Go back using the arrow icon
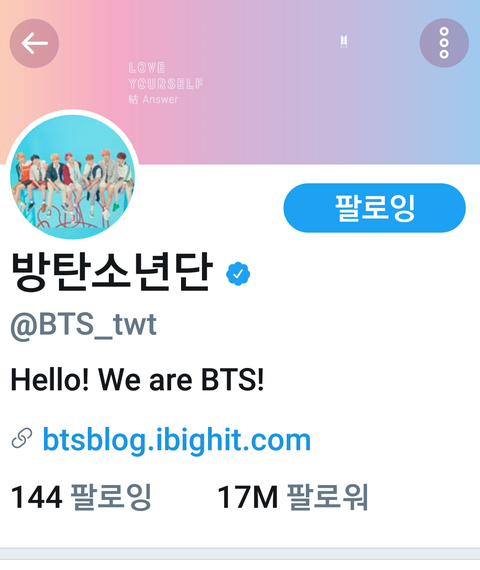Screen dimensions: 480x570 pos(34,43)
